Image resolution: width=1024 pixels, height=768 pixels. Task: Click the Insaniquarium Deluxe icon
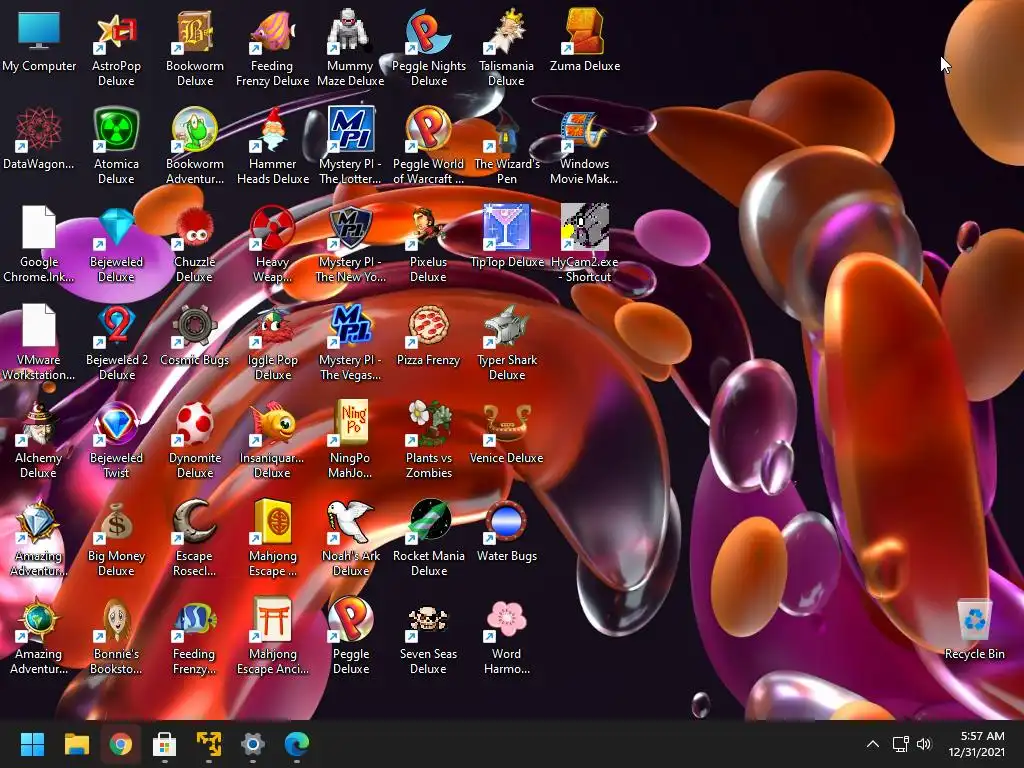point(272,423)
